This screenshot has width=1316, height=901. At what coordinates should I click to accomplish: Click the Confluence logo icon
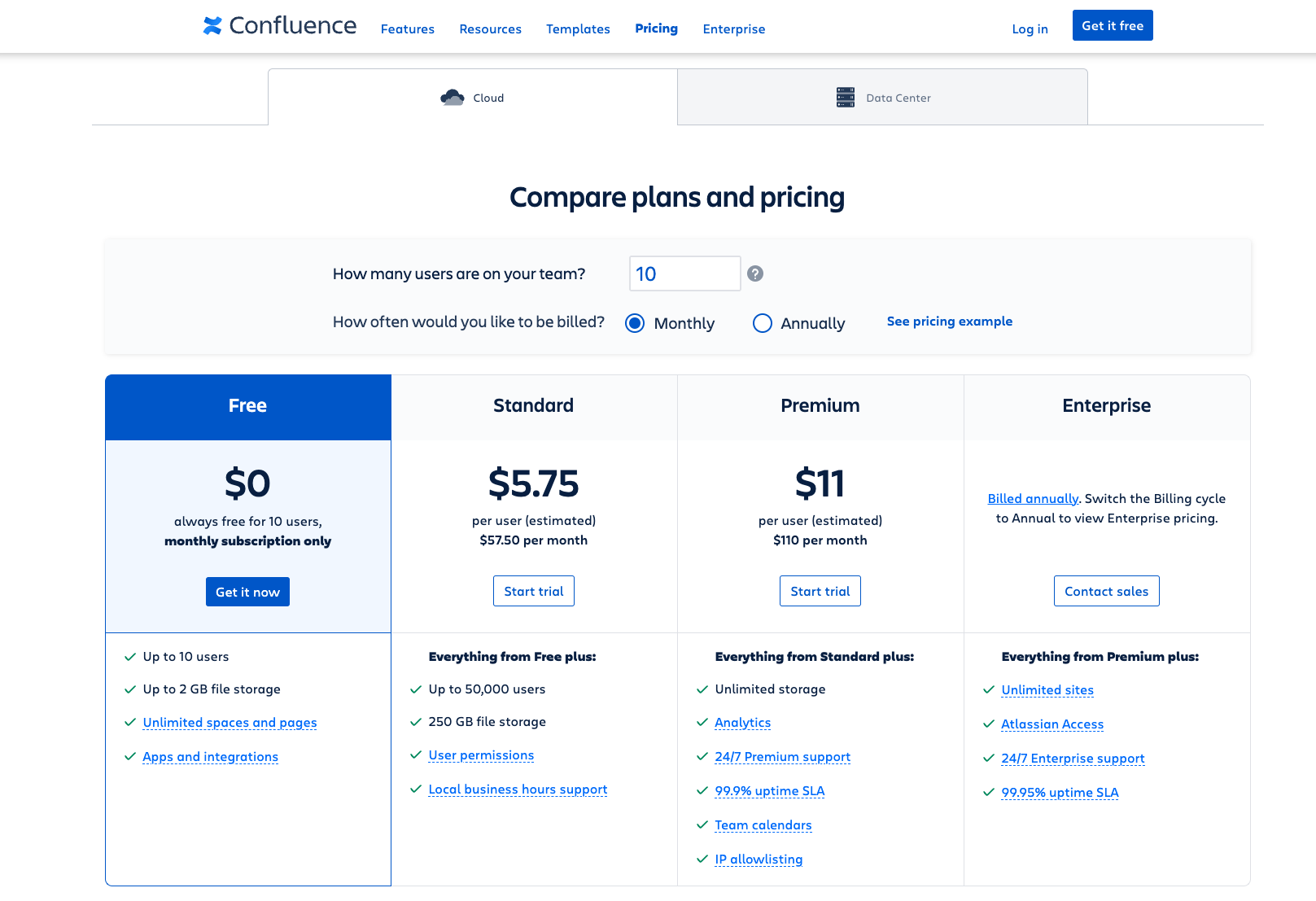pyautogui.click(x=212, y=26)
